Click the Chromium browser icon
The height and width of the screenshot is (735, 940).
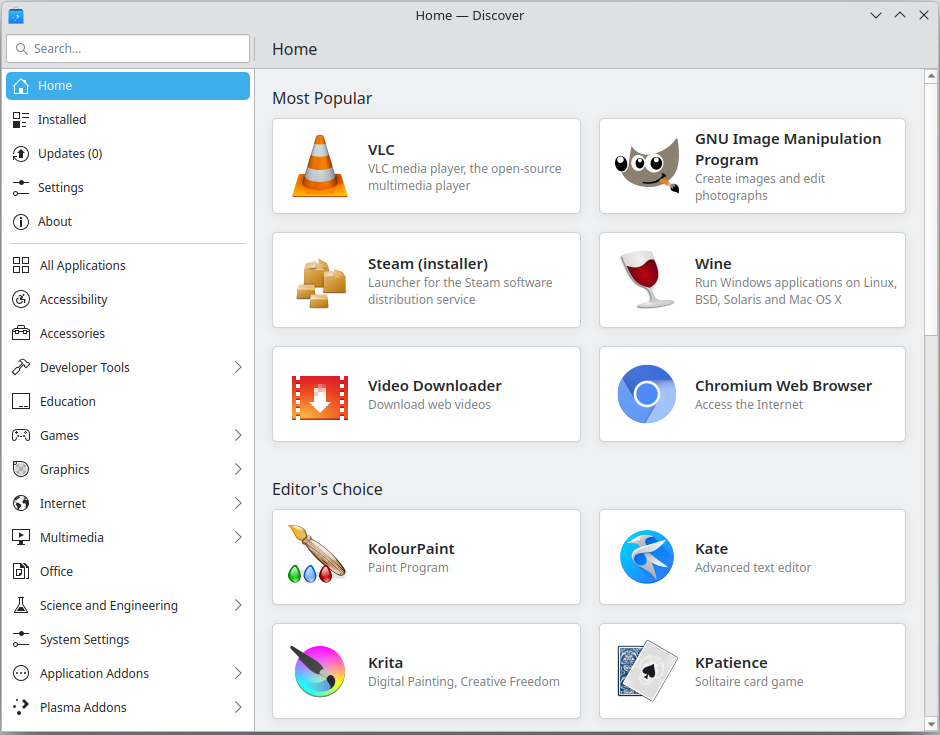(647, 394)
